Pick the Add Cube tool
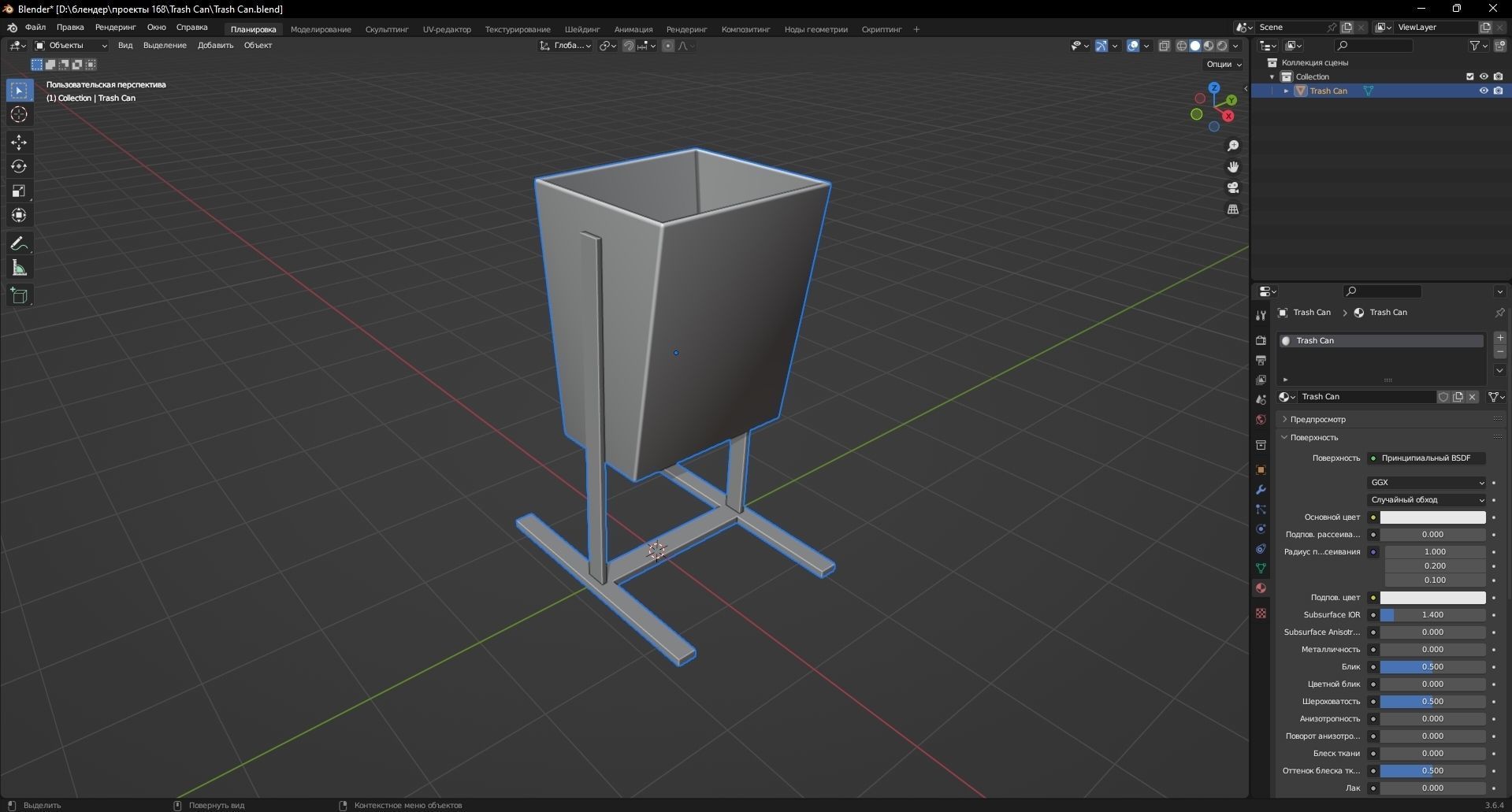 tap(19, 296)
